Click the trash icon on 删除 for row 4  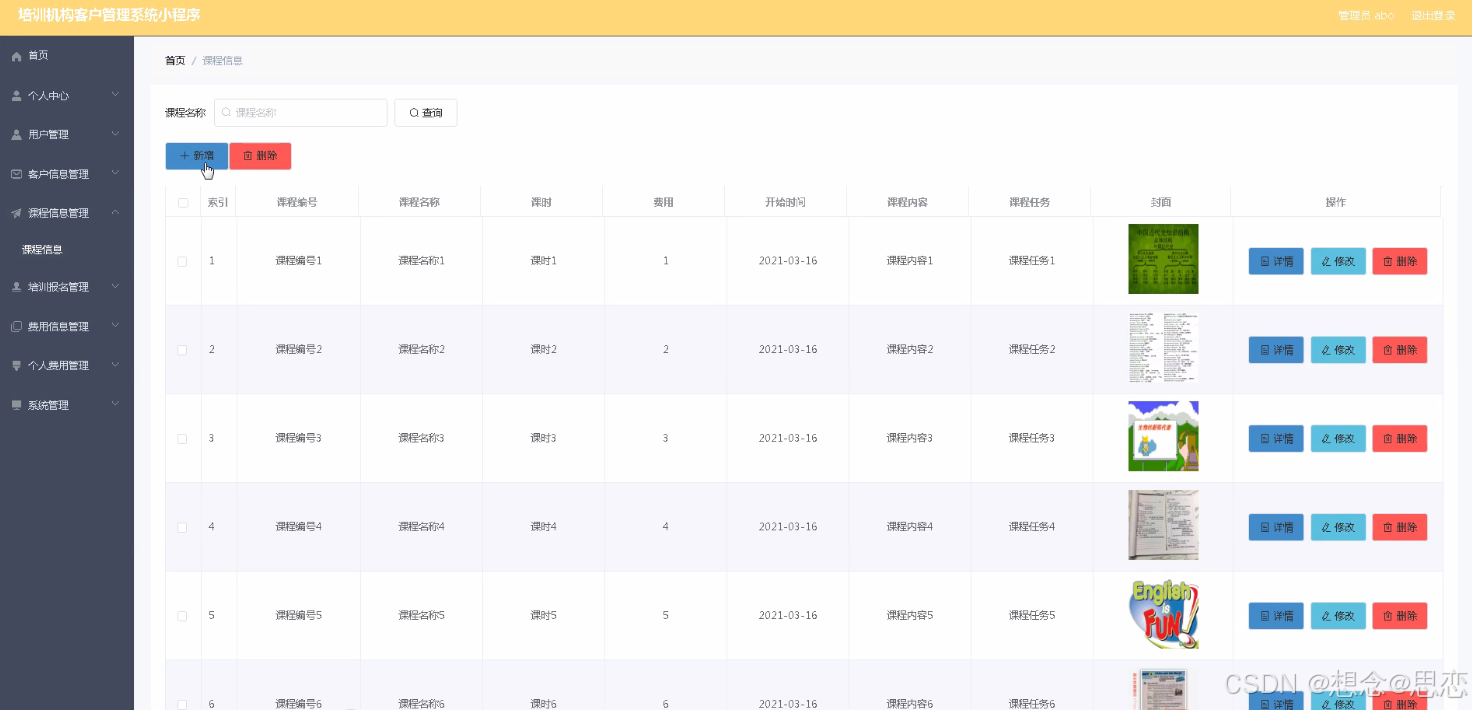coord(1388,527)
